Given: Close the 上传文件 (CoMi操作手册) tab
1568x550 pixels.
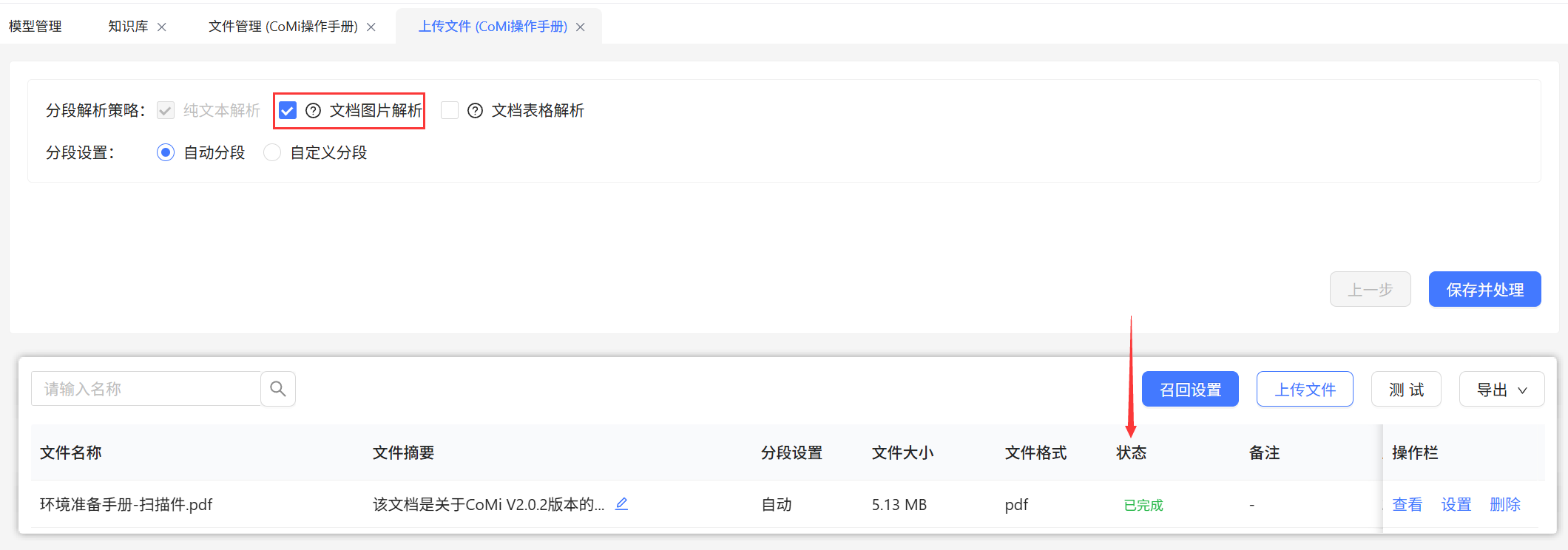Looking at the screenshot, I should (581, 27).
